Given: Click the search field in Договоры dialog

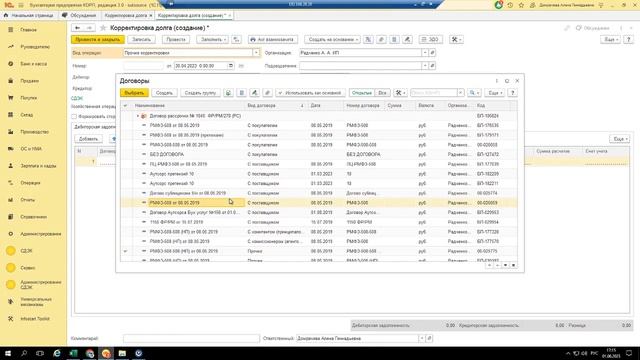Looking at the screenshot, I should 433,93.
